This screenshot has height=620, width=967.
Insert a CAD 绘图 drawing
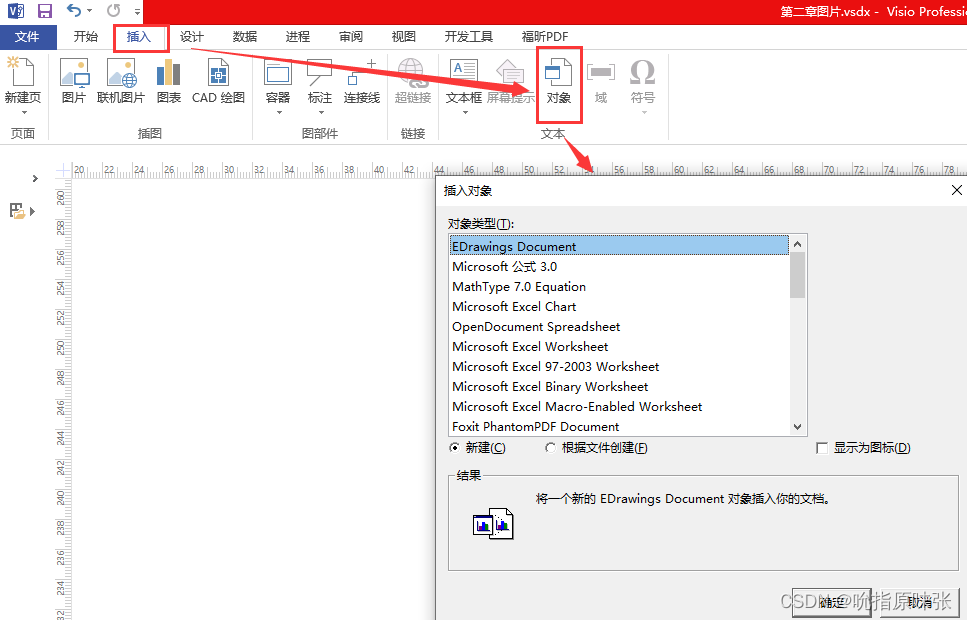point(218,80)
